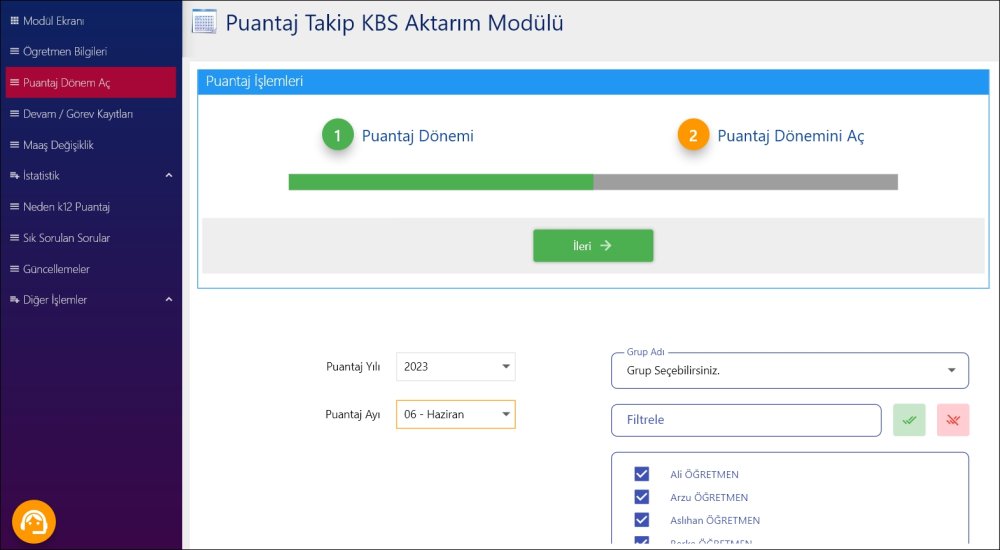Click the list icon beside Maaş Değişiklik
The width and height of the screenshot is (1000, 550).
(x=14, y=145)
